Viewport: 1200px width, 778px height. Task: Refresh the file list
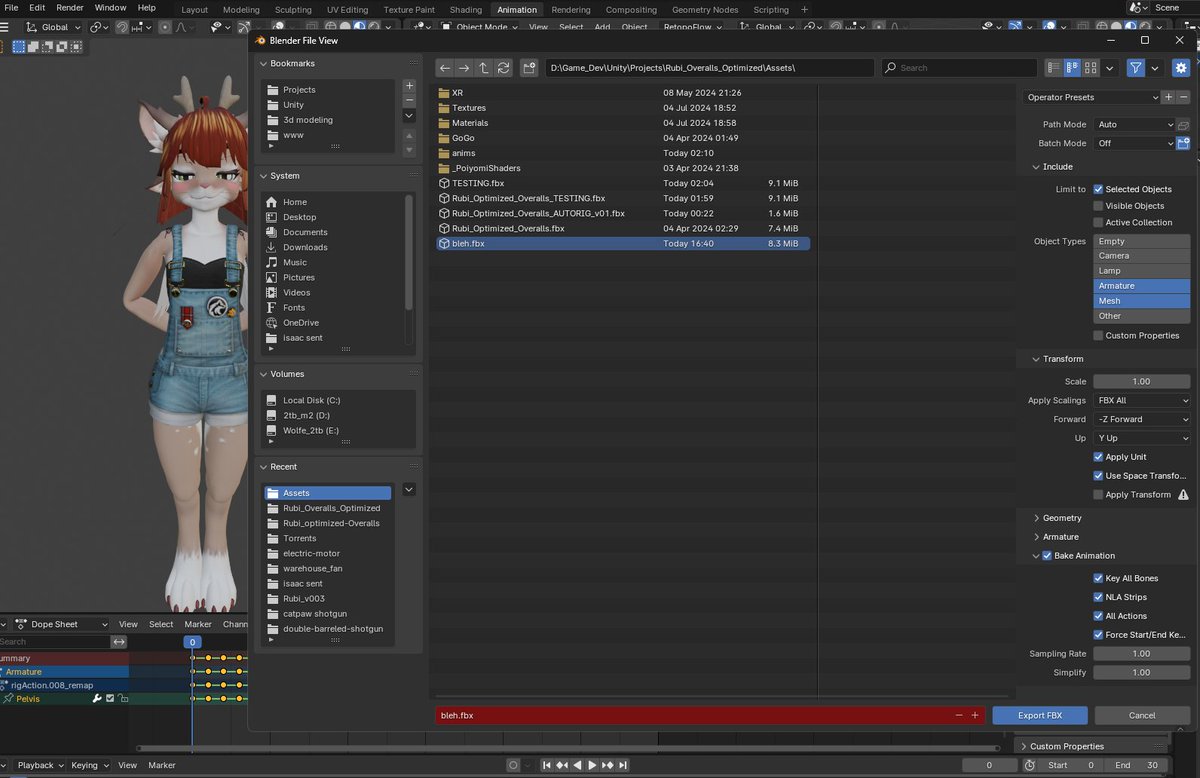503,68
